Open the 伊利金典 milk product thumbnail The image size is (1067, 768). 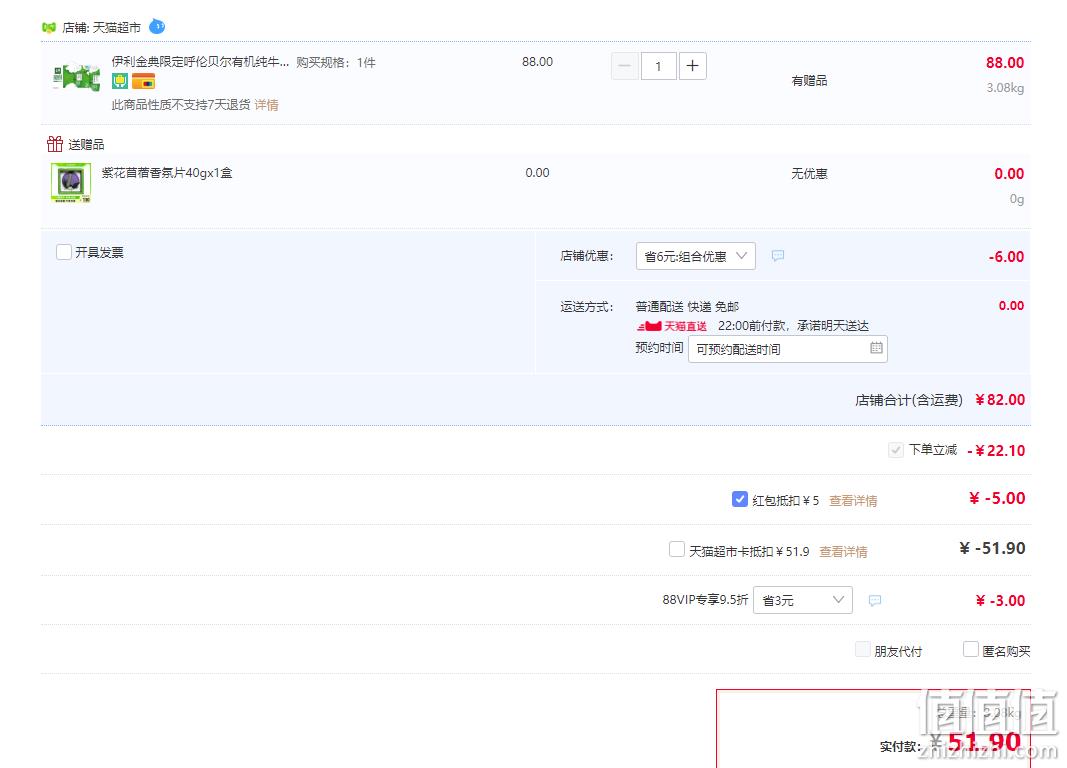click(77, 77)
